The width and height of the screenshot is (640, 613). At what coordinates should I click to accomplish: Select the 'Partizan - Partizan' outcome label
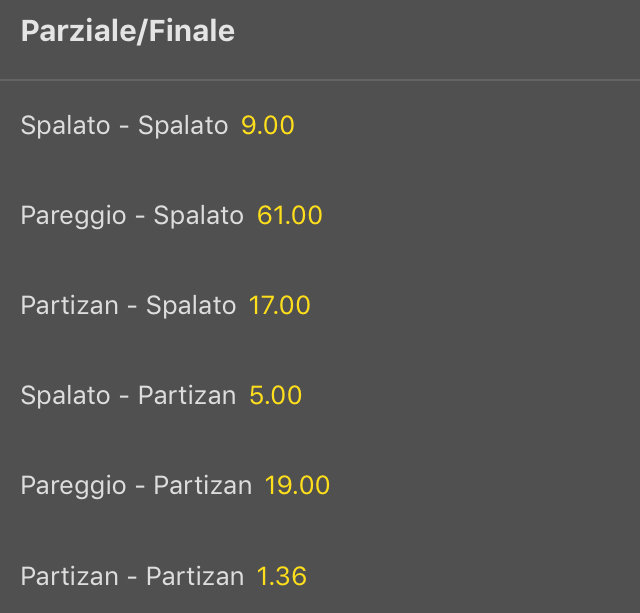click(132, 576)
